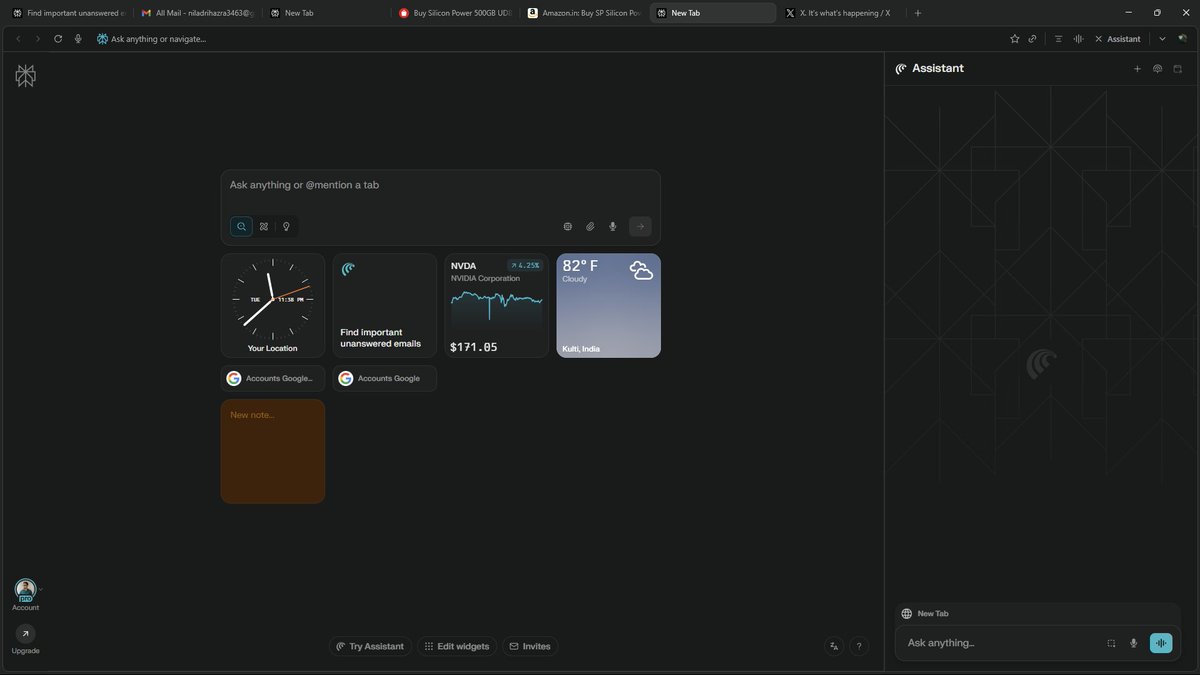Attach a file with the paperclip icon
Screen dimensions: 1200x675
(x=590, y=227)
